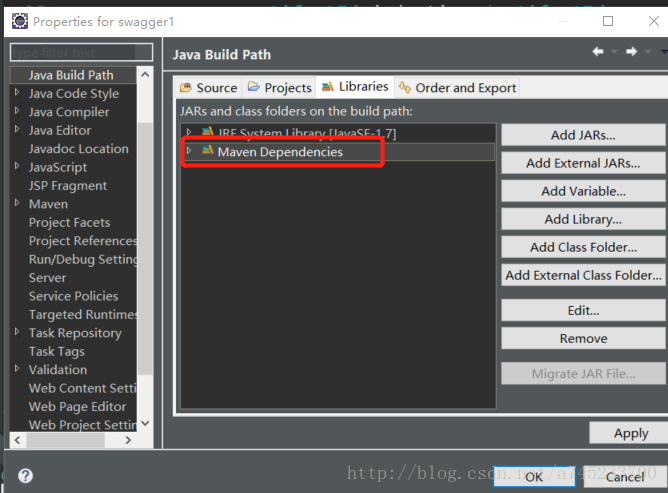Switch to the Source tab
The height and width of the screenshot is (493, 668).
click(x=209, y=88)
